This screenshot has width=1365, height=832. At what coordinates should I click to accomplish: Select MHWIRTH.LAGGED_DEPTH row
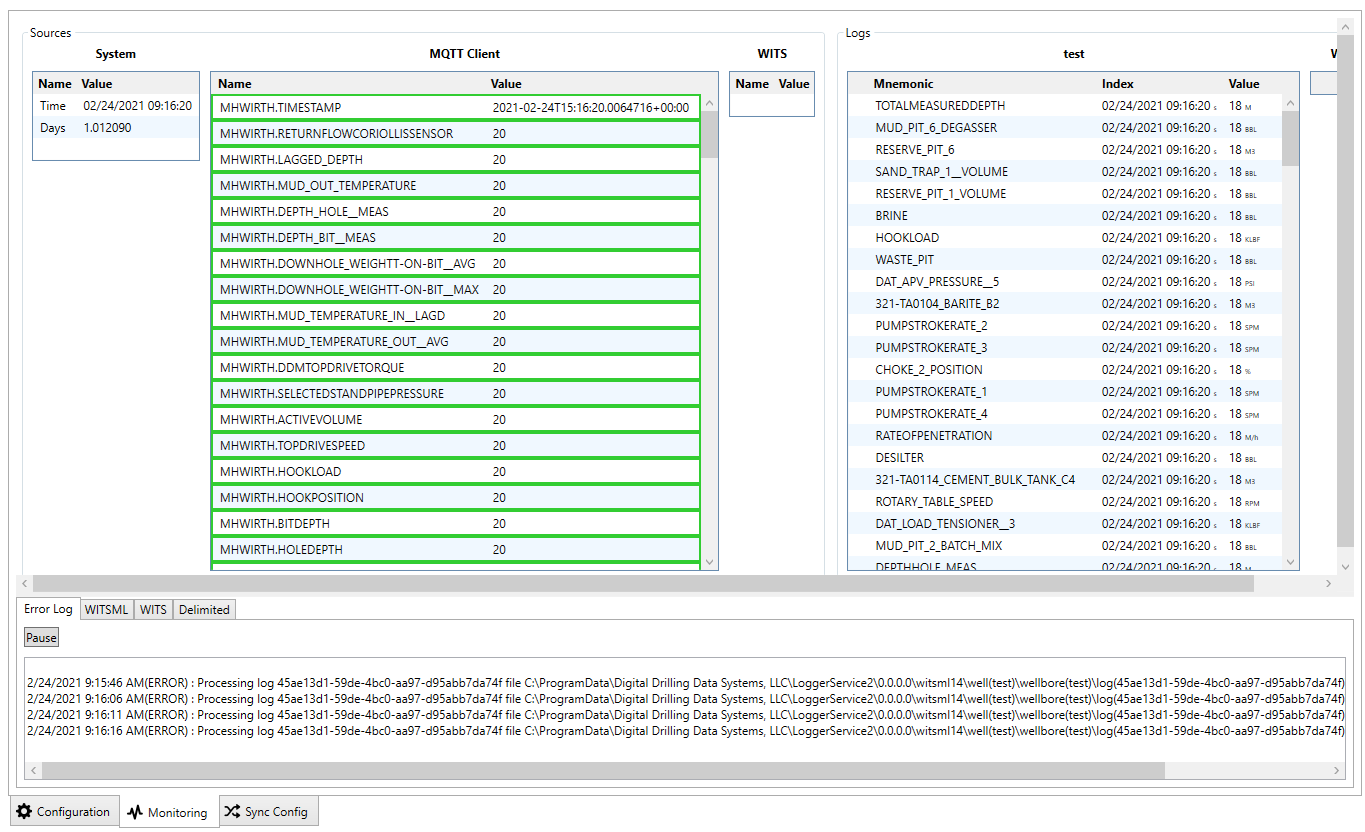456,159
